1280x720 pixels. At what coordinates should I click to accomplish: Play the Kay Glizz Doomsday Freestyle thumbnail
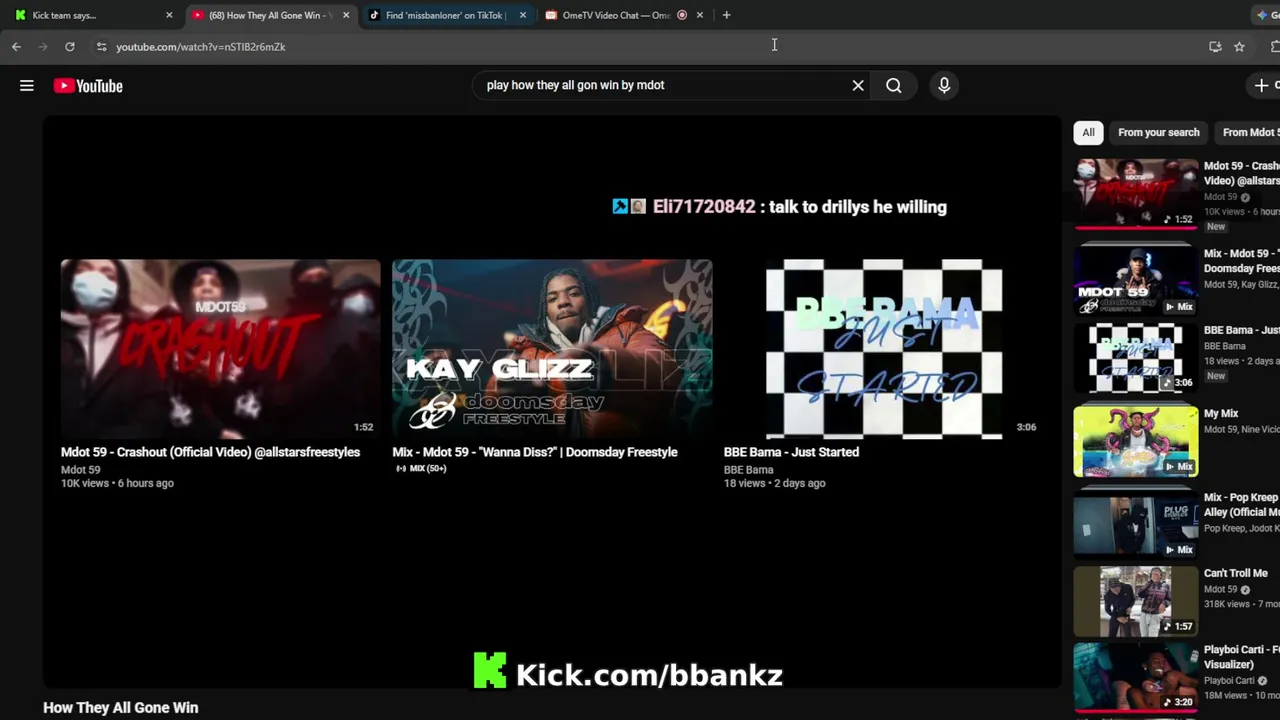click(x=552, y=349)
